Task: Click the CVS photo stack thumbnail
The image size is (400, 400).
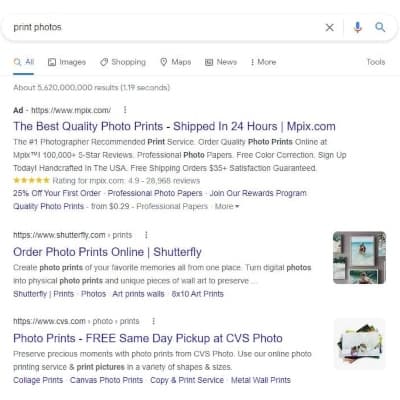Action: 359,344
